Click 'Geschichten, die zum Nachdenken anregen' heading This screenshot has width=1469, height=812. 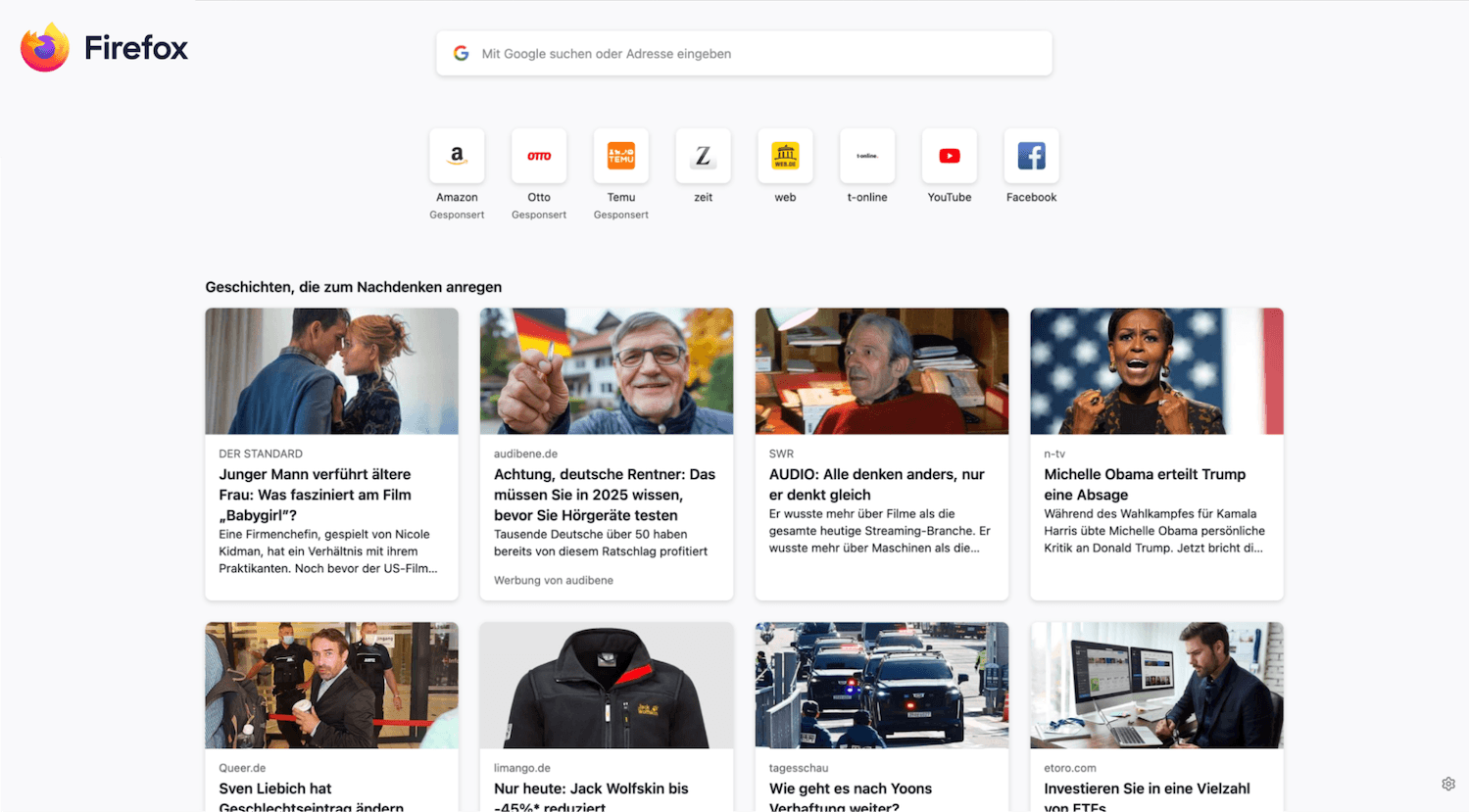(x=354, y=287)
